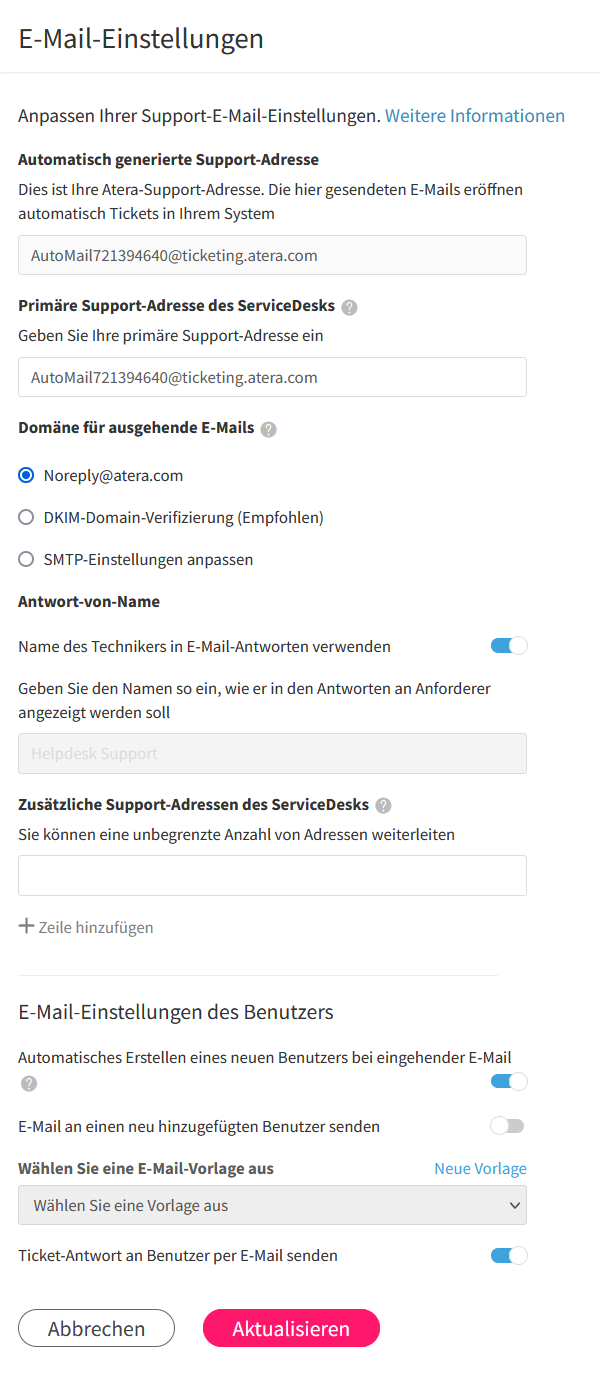
Task: Disable Name des Technikers in E-Mail-Antworten toggle
Action: (509, 646)
